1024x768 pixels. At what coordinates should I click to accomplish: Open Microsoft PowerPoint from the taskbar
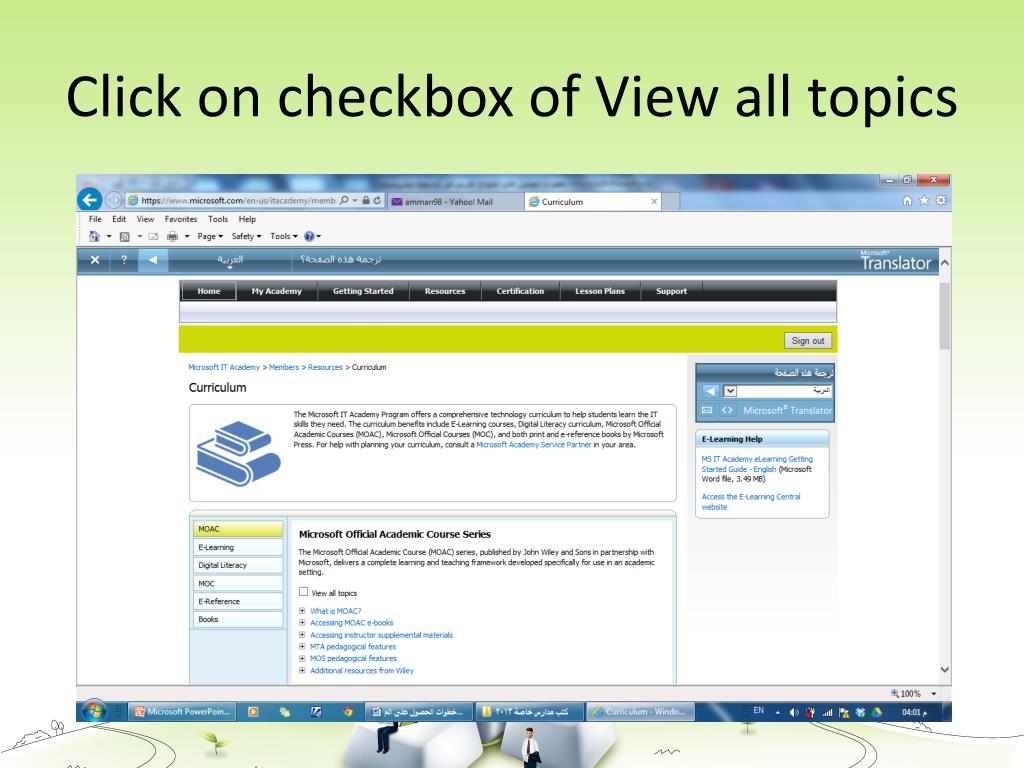[183, 712]
